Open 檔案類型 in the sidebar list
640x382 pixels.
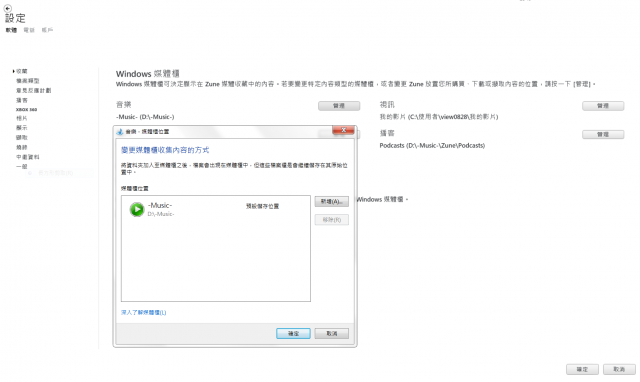pyautogui.click(x=28, y=81)
